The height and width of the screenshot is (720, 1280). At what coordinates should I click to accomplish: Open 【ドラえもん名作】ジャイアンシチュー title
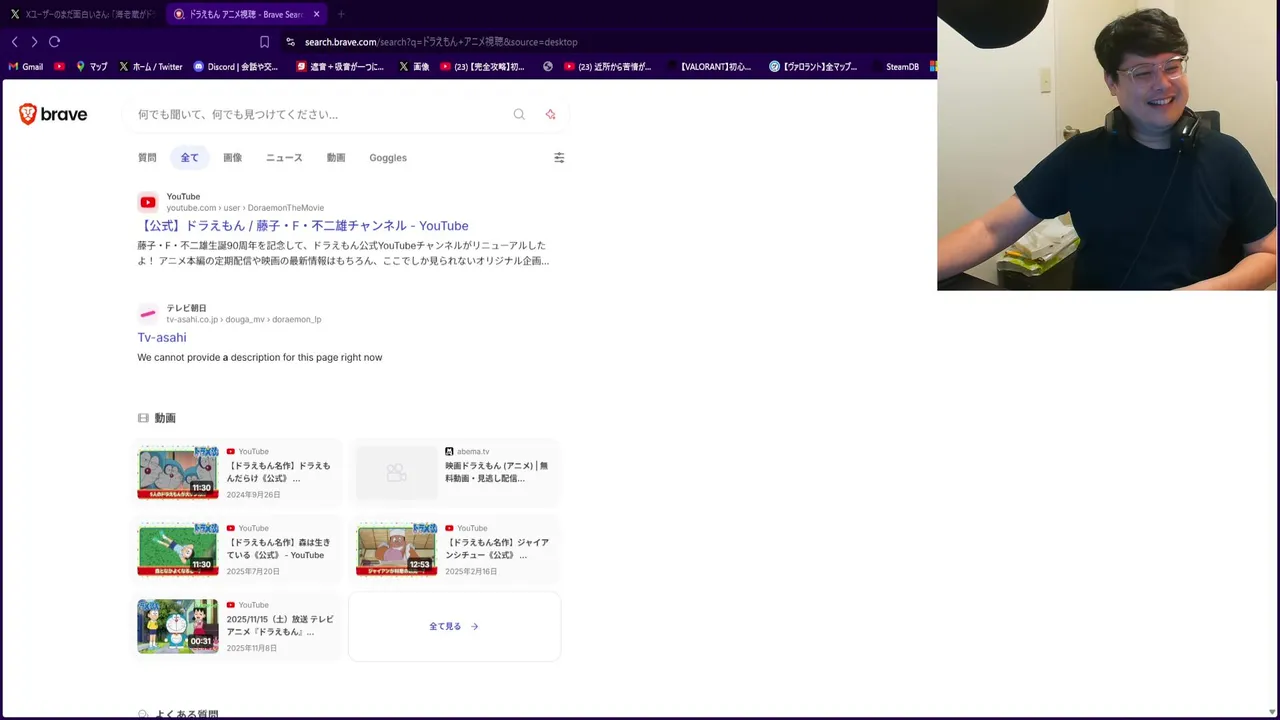tap(497, 549)
